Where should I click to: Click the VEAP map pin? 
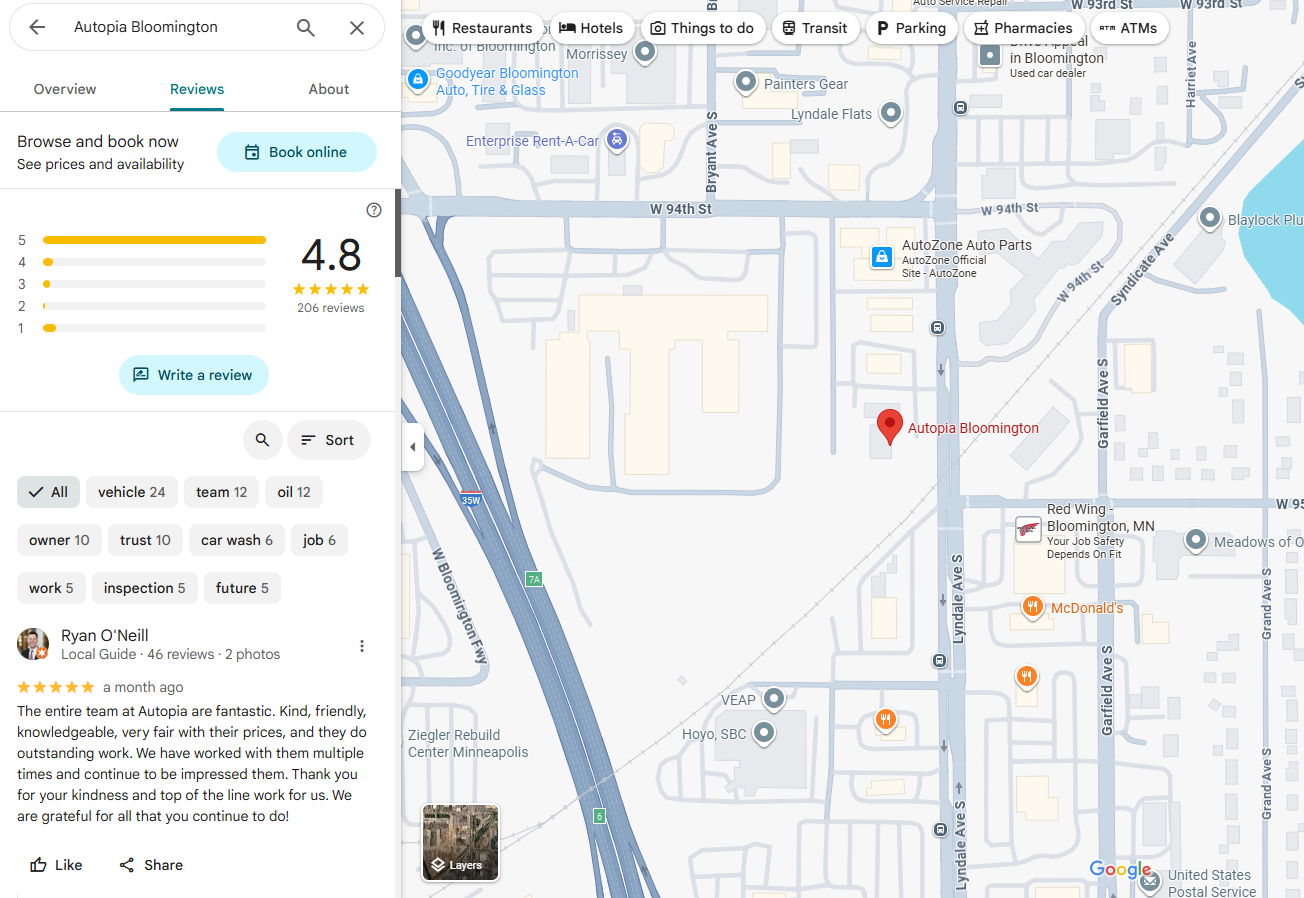[x=774, y=698]
